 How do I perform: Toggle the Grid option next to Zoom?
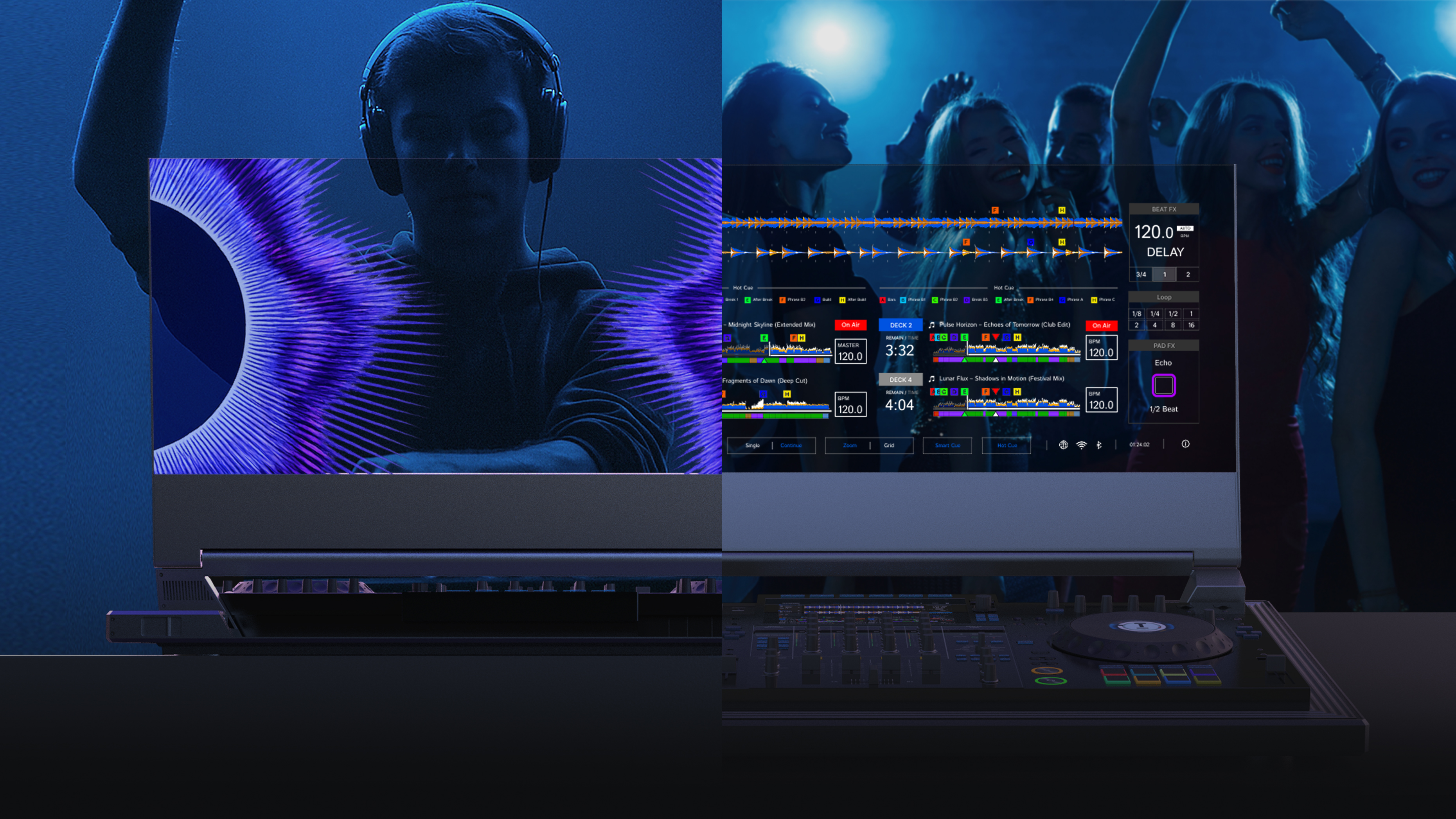tap(889, 445)
